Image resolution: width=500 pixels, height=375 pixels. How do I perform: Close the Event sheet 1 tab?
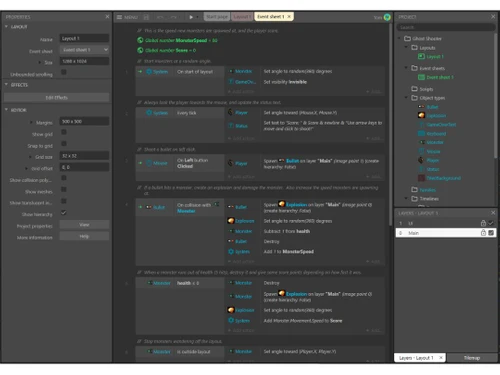click(289, 16)
